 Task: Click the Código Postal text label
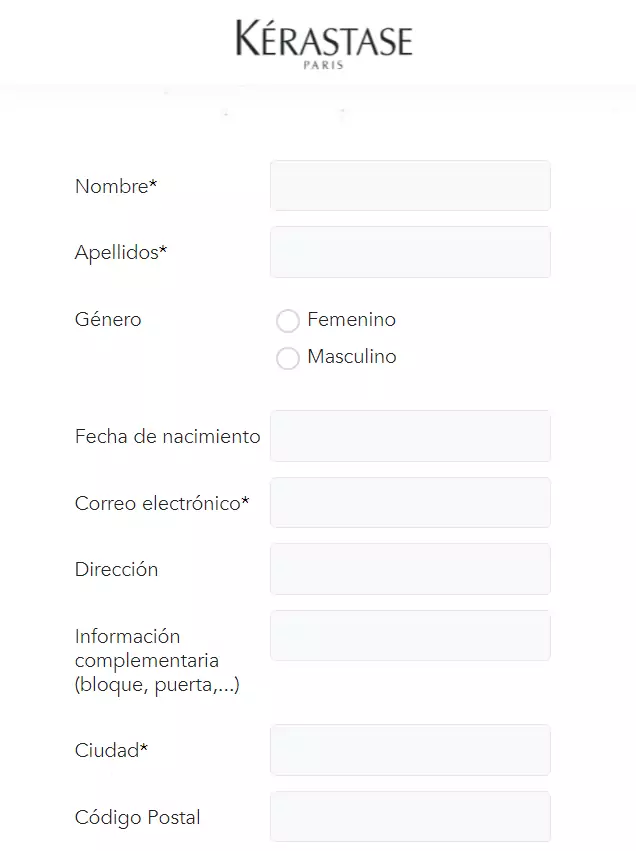pyautogui.click(x=138, y=817)
